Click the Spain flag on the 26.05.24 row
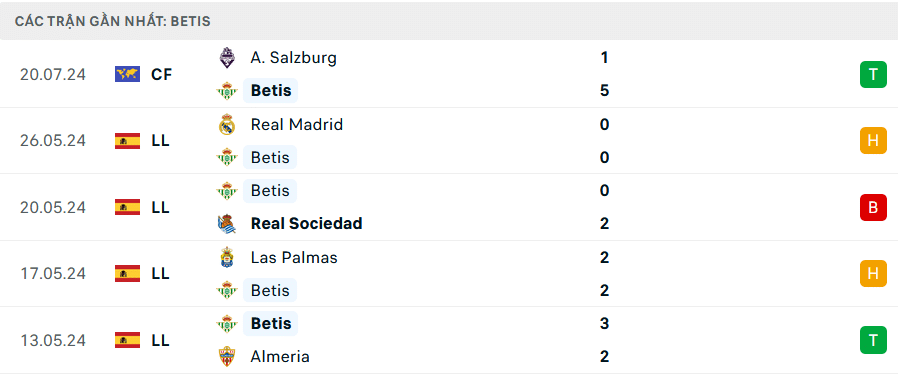This screenshot has height=382, width=901. pyautogui.click(x=128, y=141)
